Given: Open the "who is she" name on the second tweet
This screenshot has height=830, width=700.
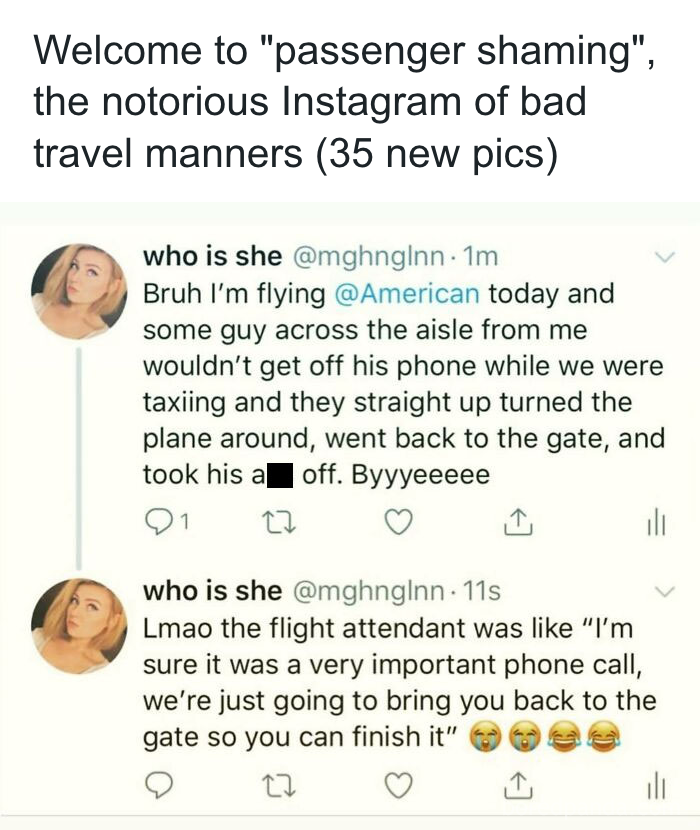Looking at the screenshot, I should (213, 590).
